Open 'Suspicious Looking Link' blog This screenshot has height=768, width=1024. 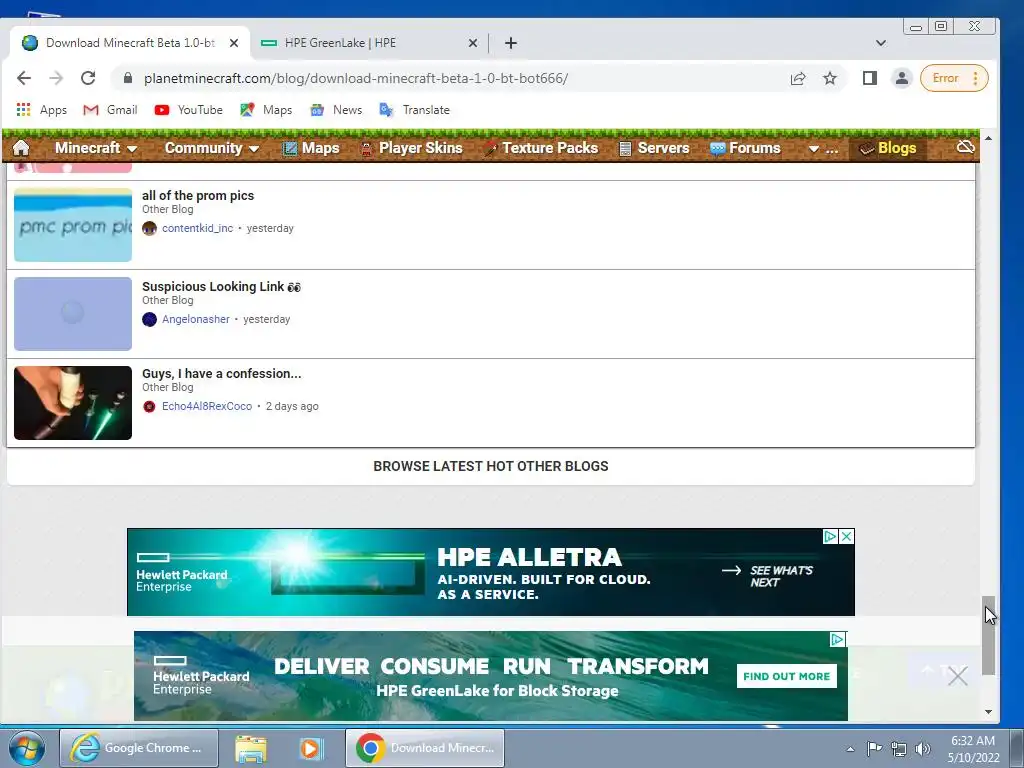tap(221, 286)
